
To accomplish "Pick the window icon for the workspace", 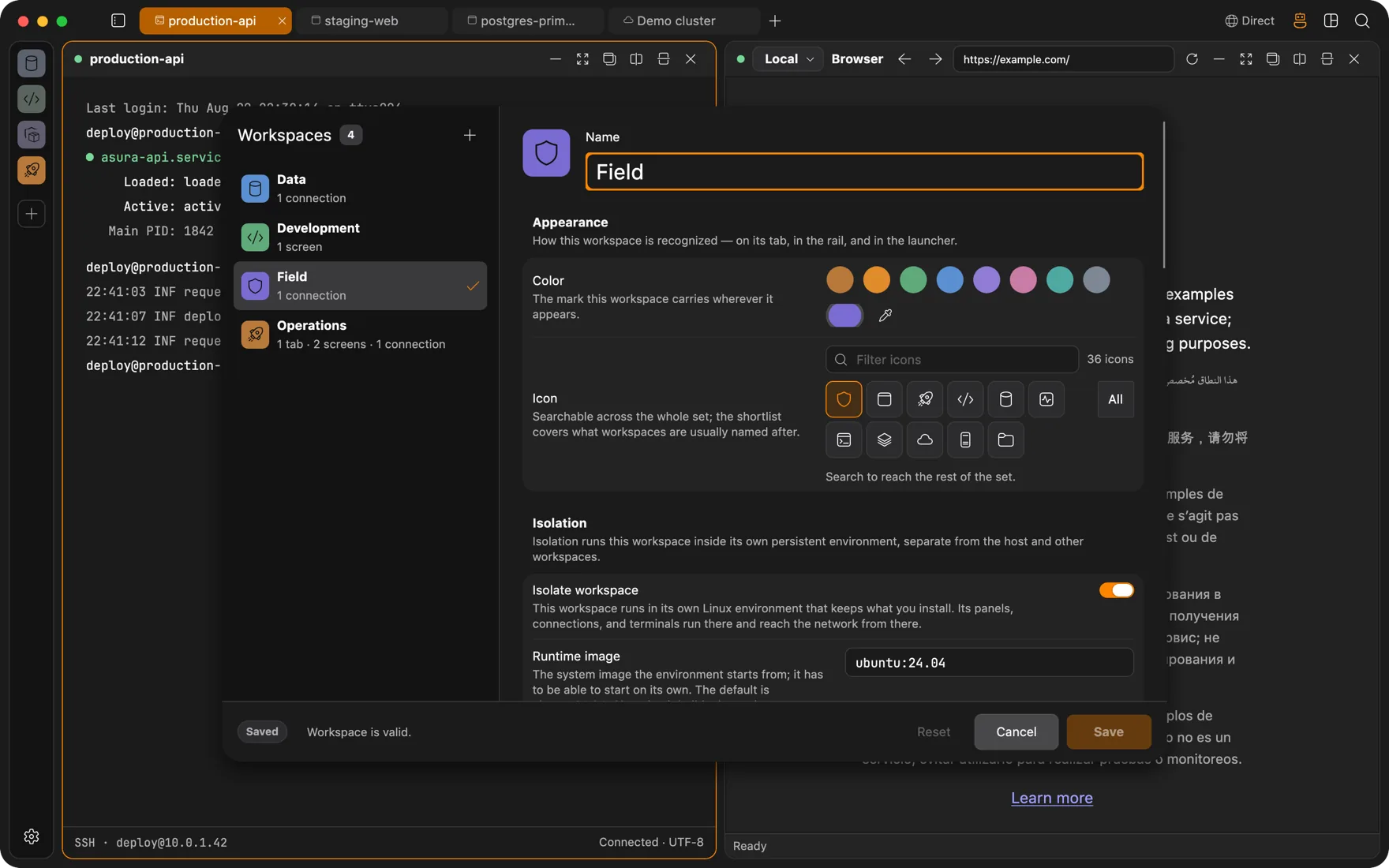I will [884, 399].
